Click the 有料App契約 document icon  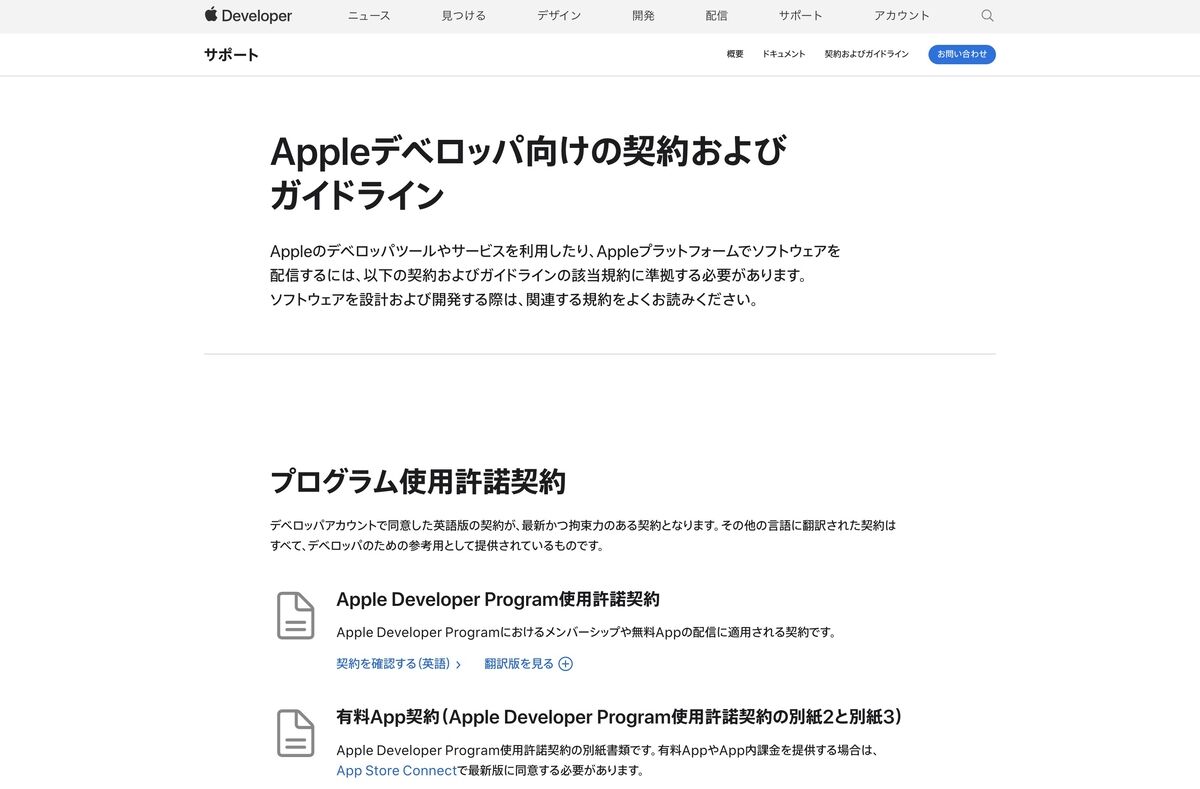[295, 733]
